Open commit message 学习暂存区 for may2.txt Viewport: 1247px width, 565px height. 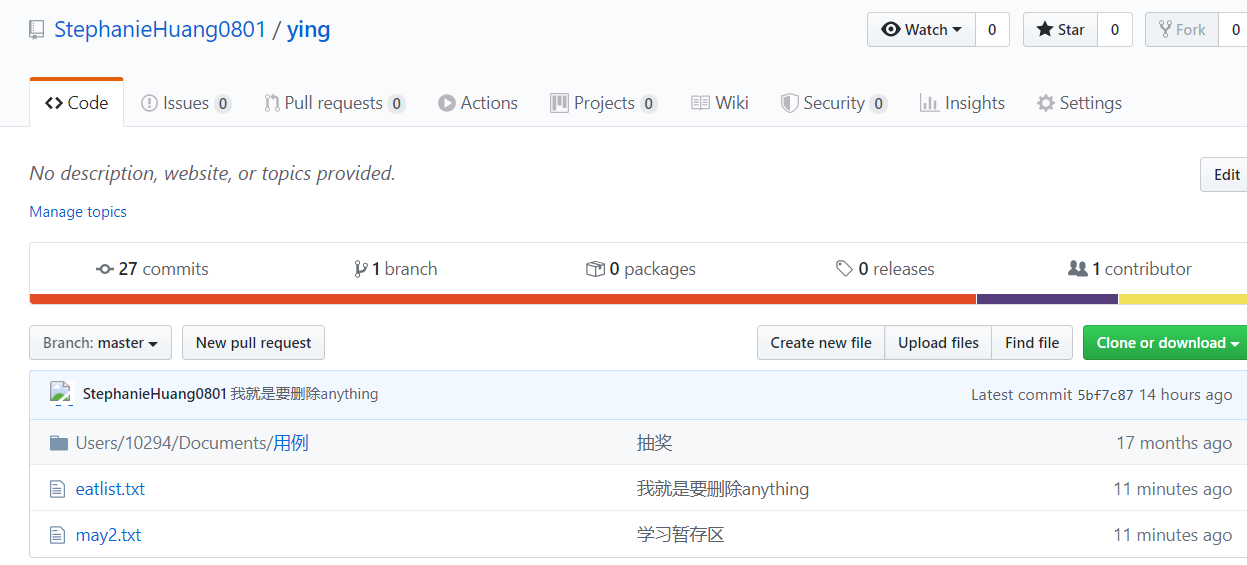(681, 535)
